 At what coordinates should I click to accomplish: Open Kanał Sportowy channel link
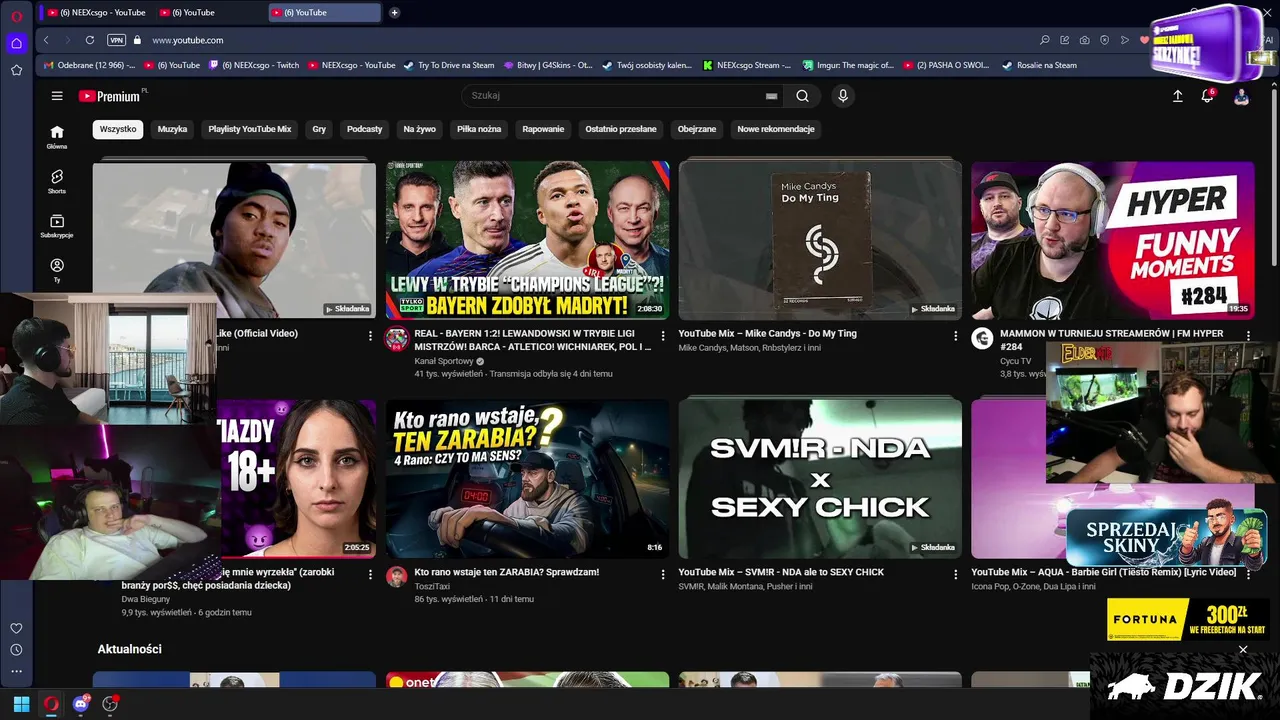444,361
